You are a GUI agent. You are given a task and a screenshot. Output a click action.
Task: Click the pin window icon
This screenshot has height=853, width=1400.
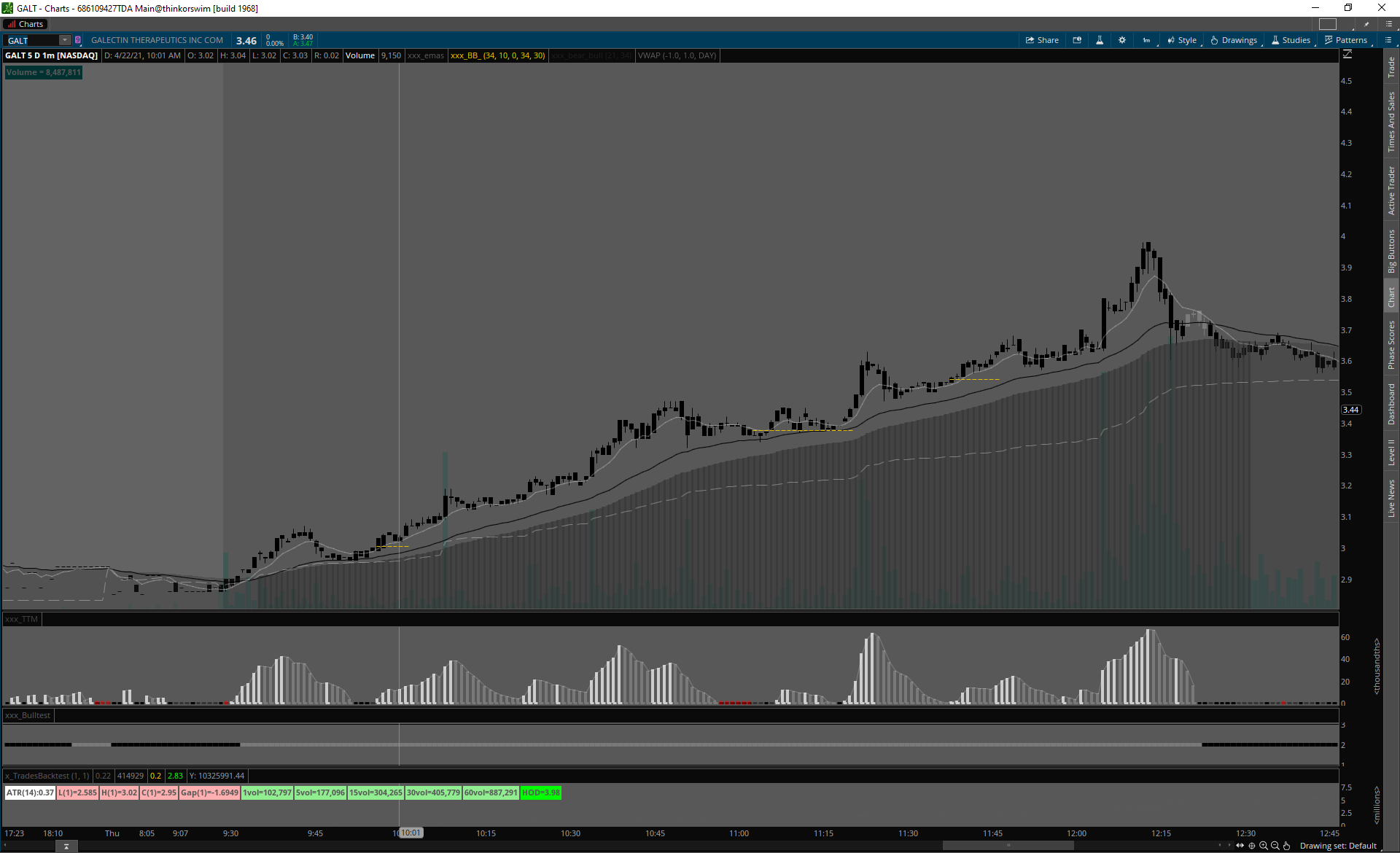(x=1366, y=24)
